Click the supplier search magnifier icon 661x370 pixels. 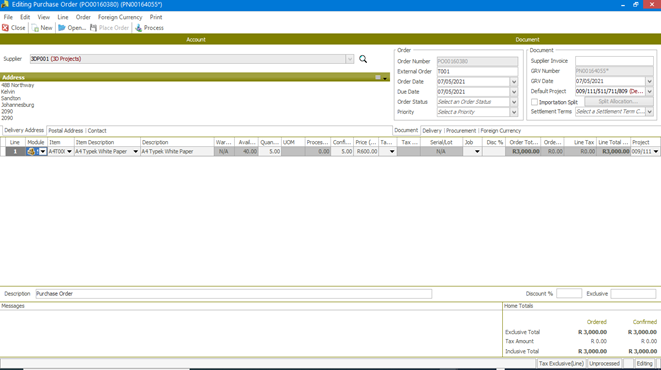pyautogui.click(x=363, y=59)
